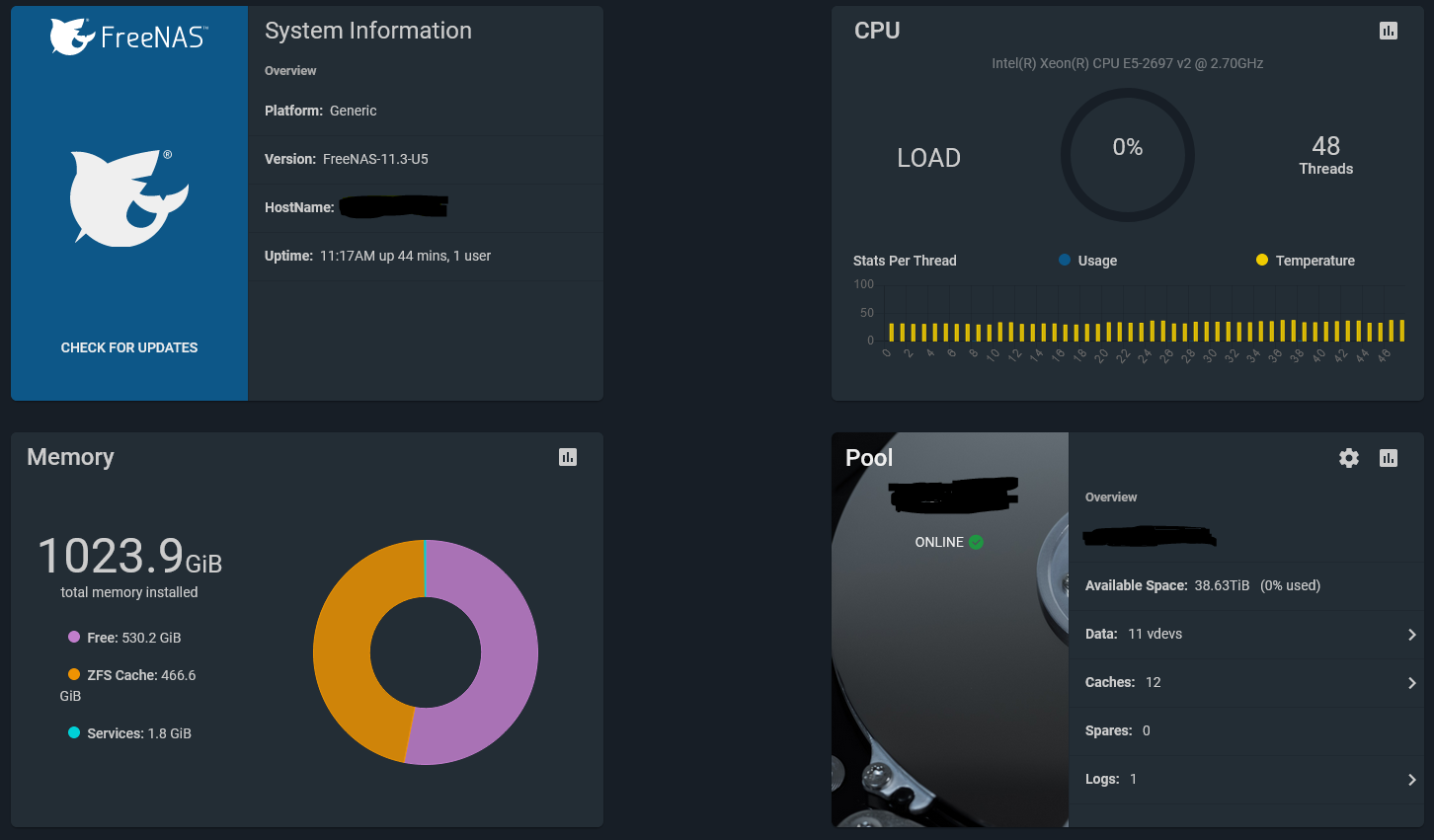Open Pool settings gear icon

1349,458
